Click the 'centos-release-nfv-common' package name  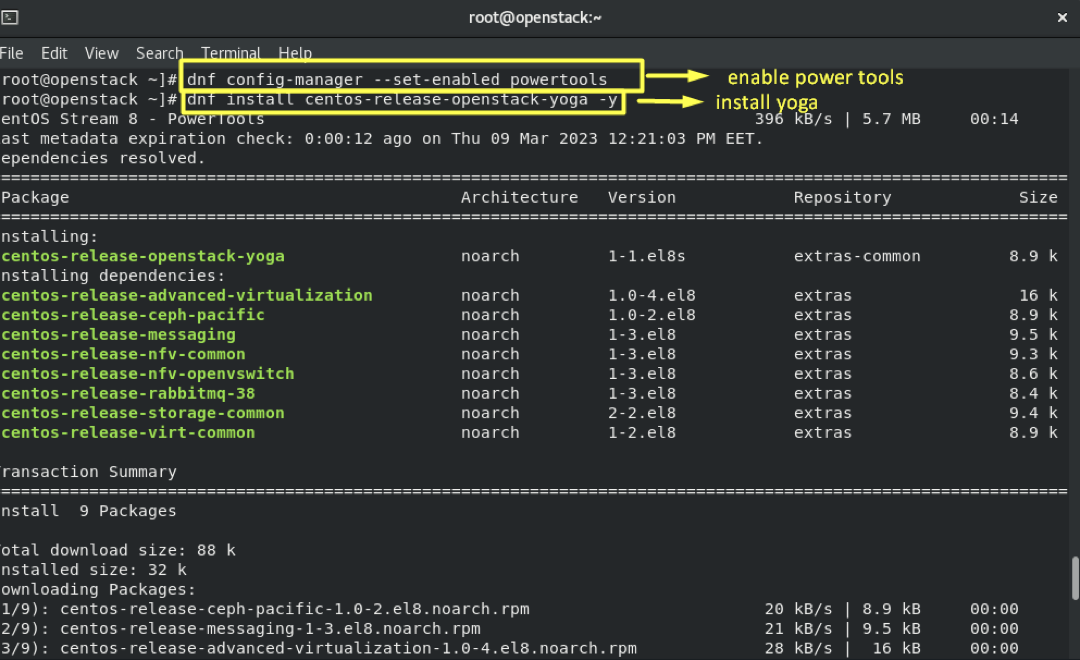pyautogui.click(x=123, y=354)
